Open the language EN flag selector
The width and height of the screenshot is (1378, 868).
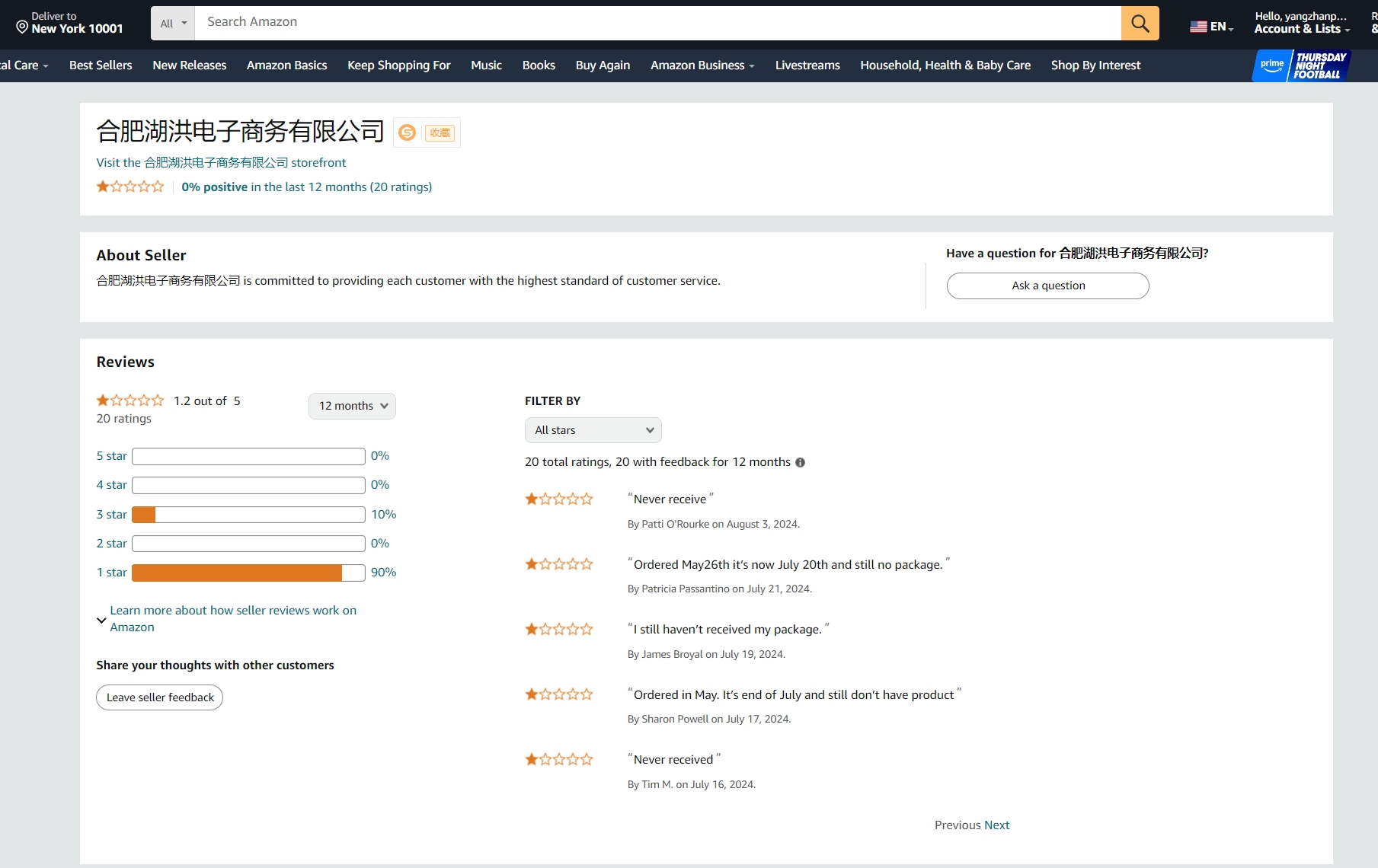pos(1211,27)
